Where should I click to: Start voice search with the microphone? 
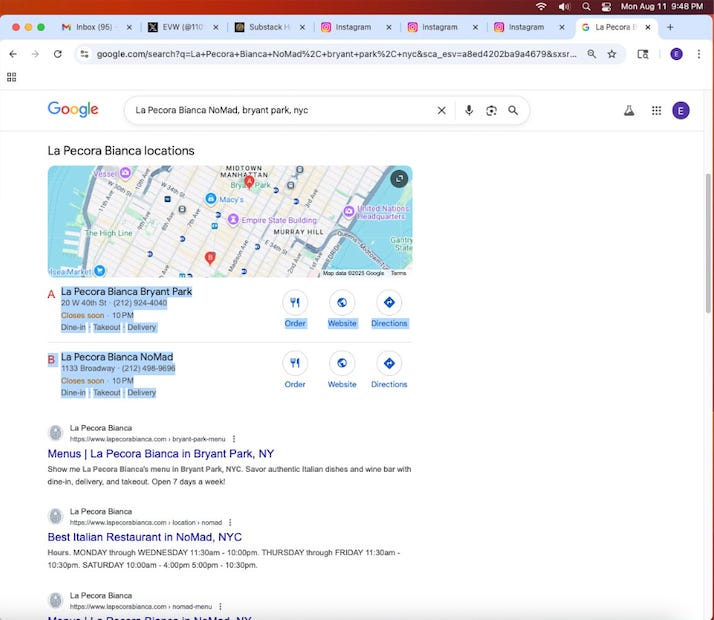coord(469,110)
